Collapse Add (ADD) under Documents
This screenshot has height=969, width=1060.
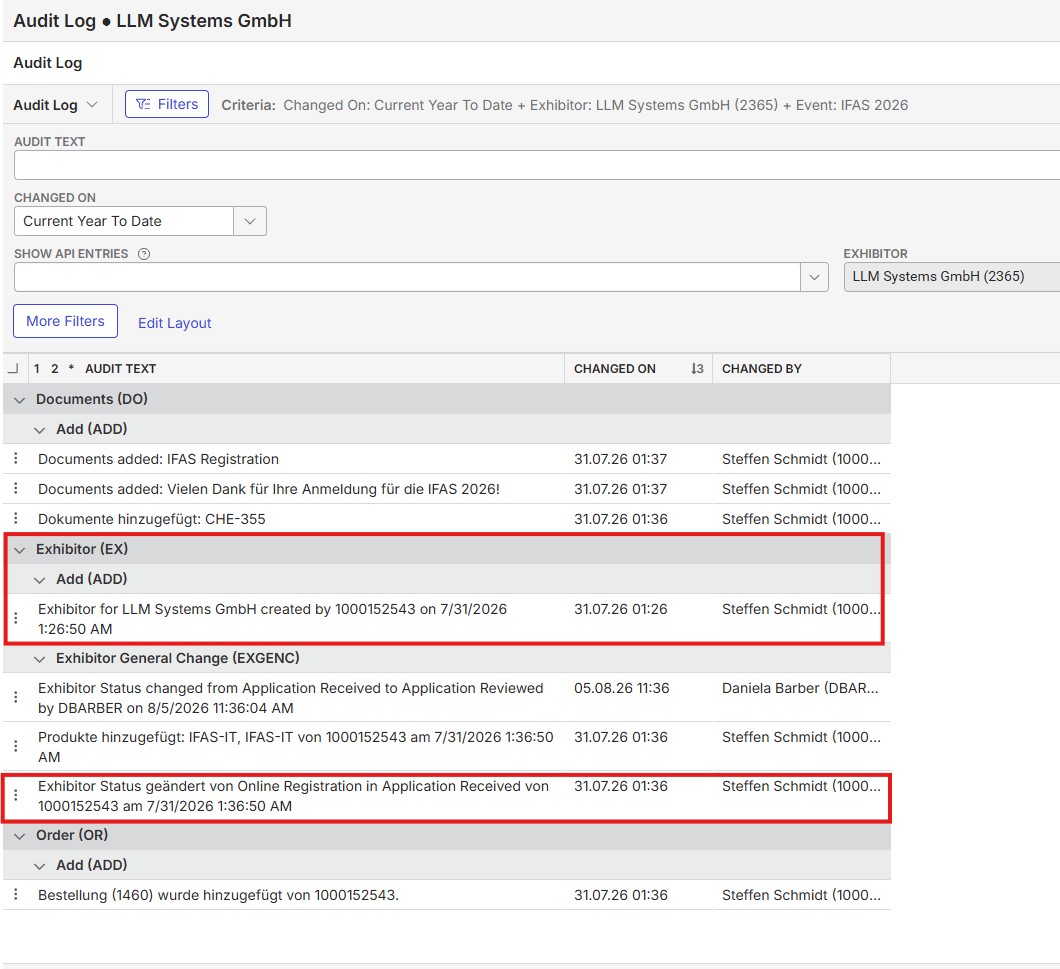pos(40,429)
